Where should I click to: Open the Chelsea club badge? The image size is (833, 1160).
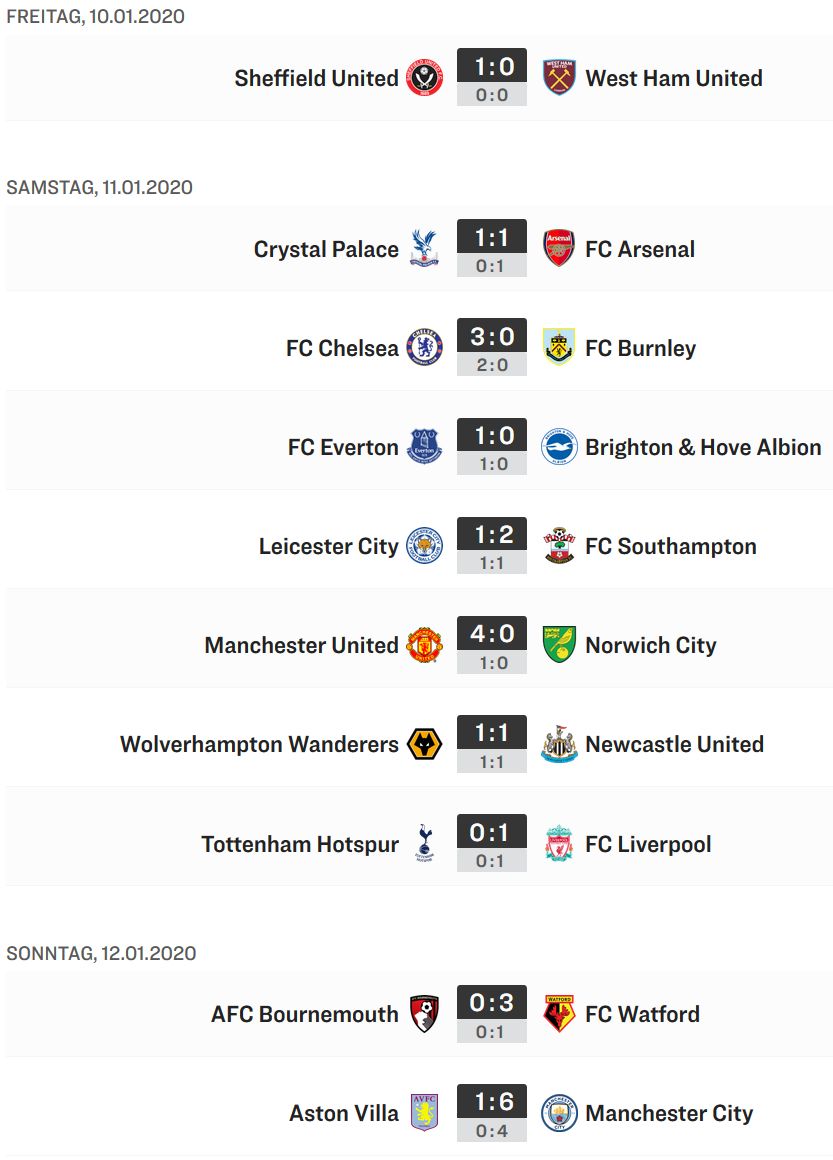[425, 347]
